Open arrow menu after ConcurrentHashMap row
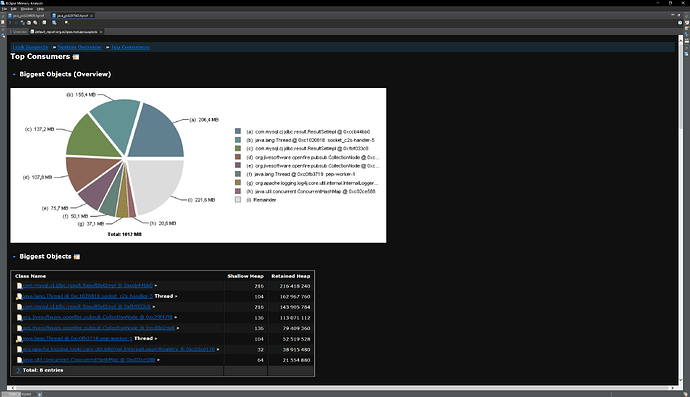Viewport: 690px width, 397px height. coord(158,360)
